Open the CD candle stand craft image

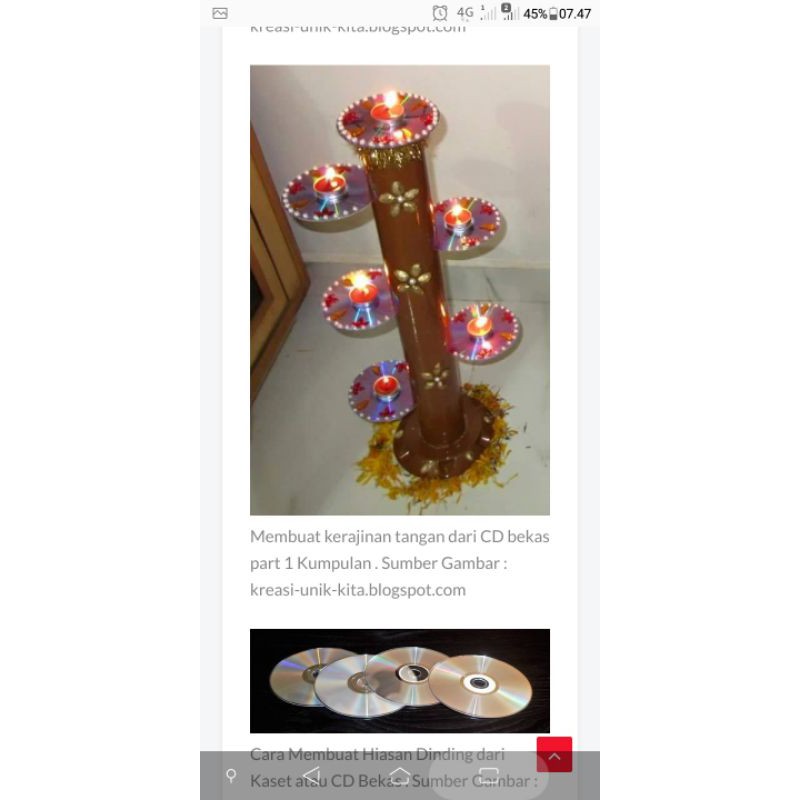pos(400,290)
